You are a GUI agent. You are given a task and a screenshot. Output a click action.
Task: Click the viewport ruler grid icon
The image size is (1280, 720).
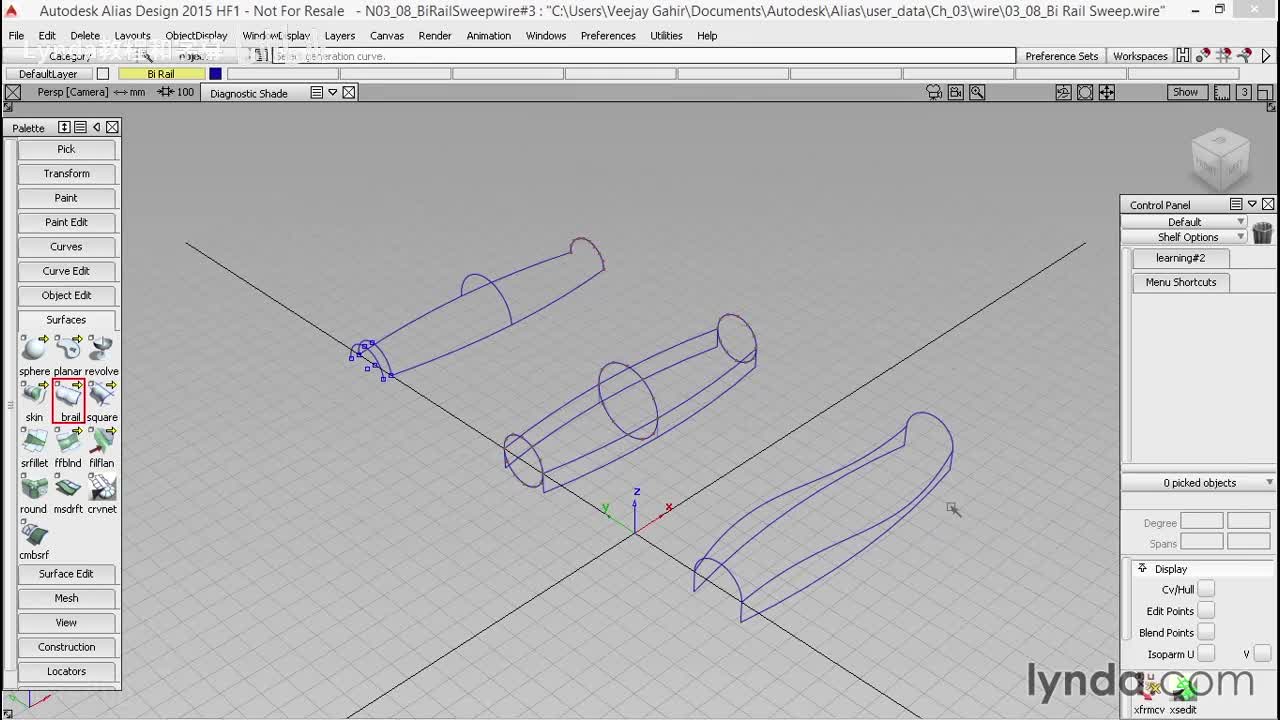(x=1221, y=92)
